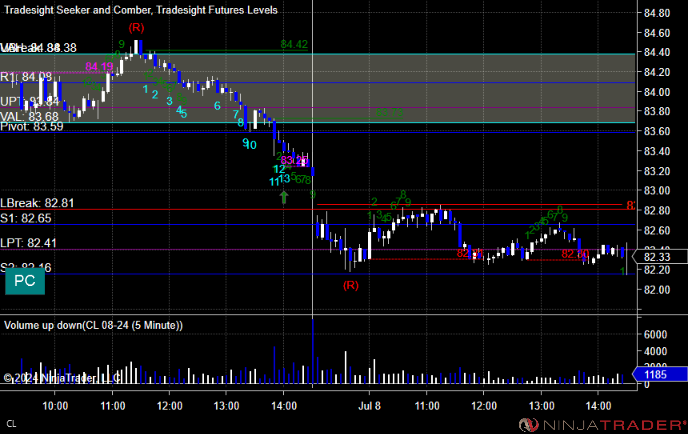This screenshot has height=434, width=688.
Task: Select the 'Volume up down(CL 08-24 (5 Minute))' label
Action: point(93,325)
